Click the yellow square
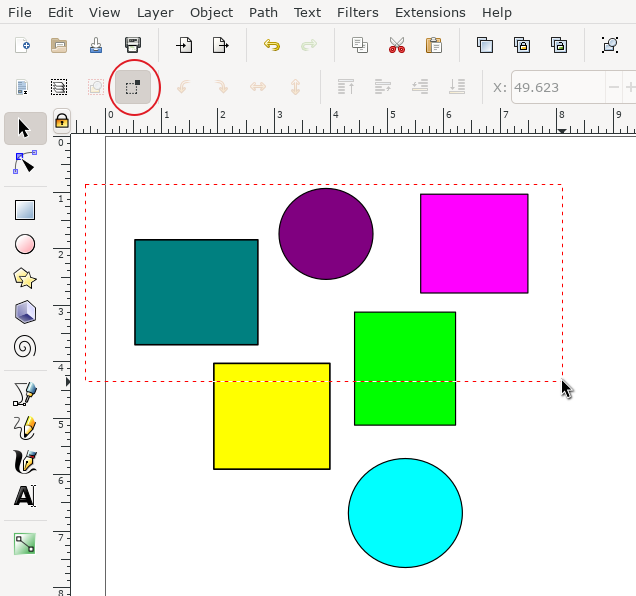 point(272,416)
